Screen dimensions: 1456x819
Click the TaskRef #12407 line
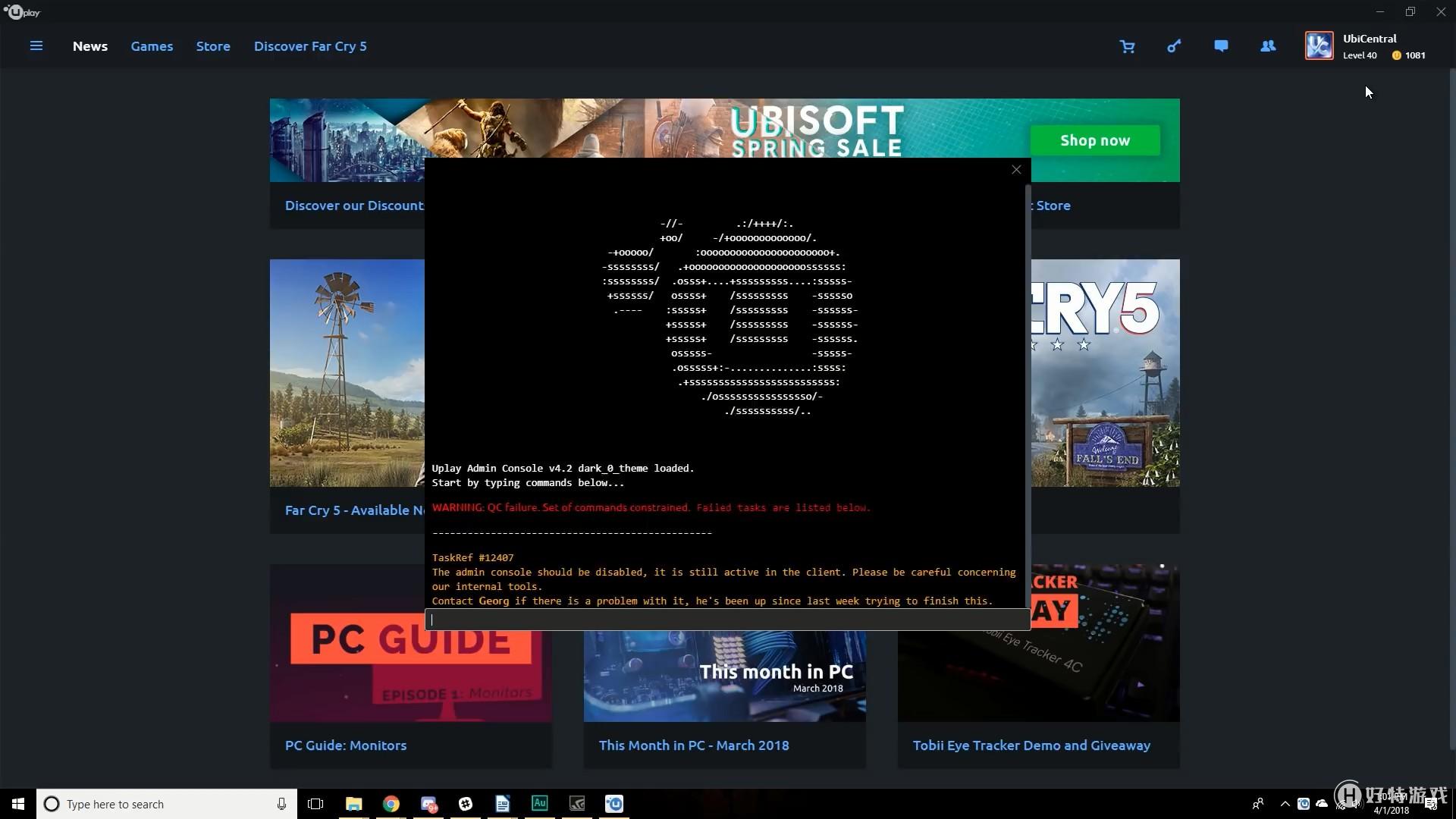(x=472, y=558)
